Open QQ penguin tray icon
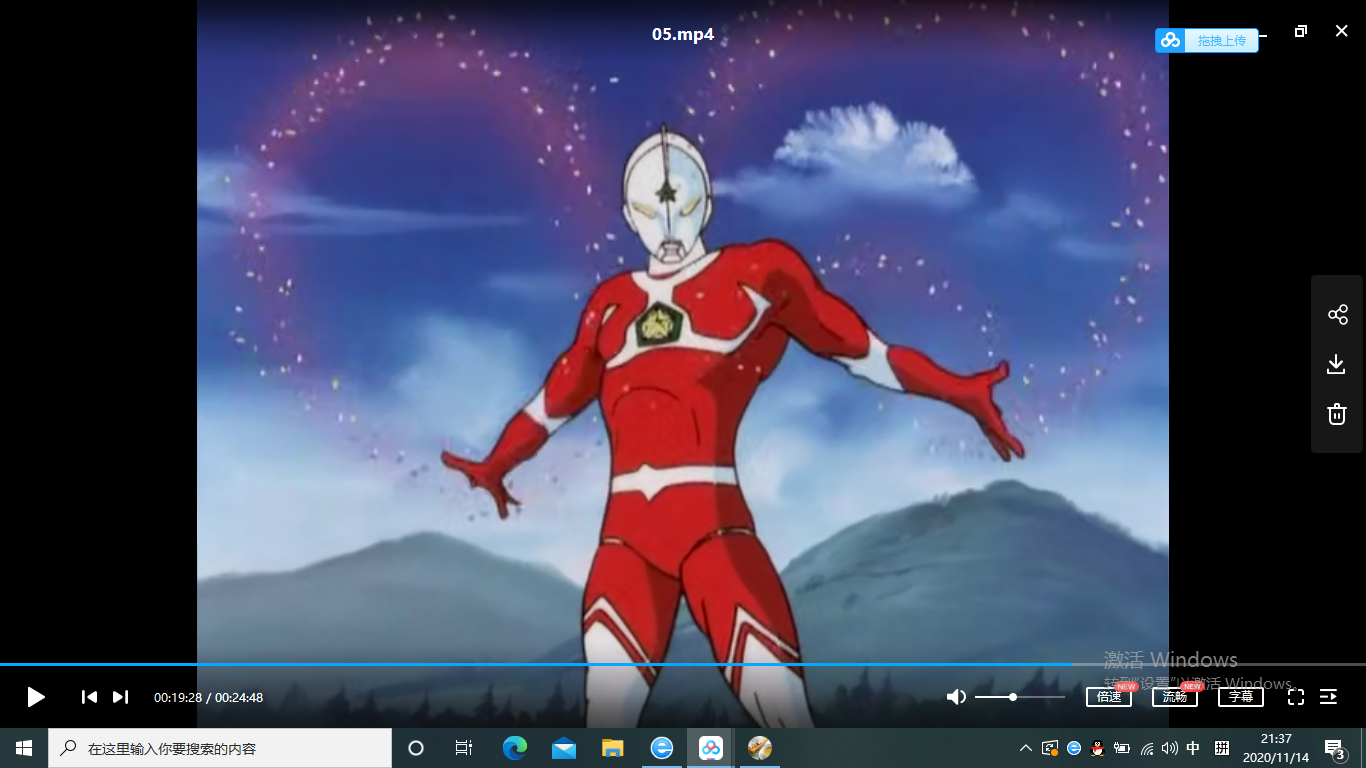 1097,748
